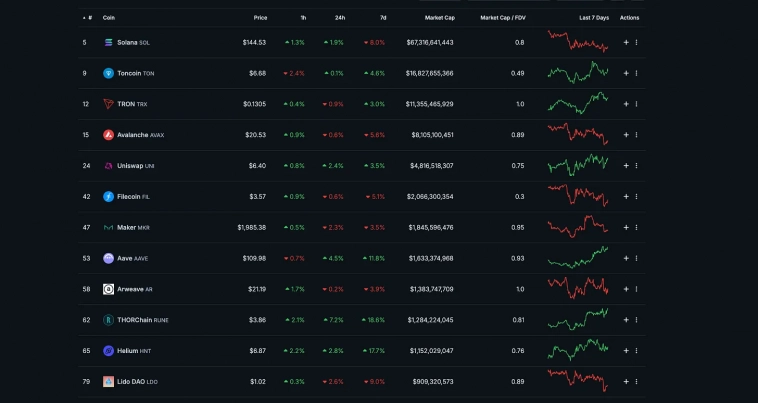Click the Solana coin logo icon
758x403 pixels.
pos(108,43)
